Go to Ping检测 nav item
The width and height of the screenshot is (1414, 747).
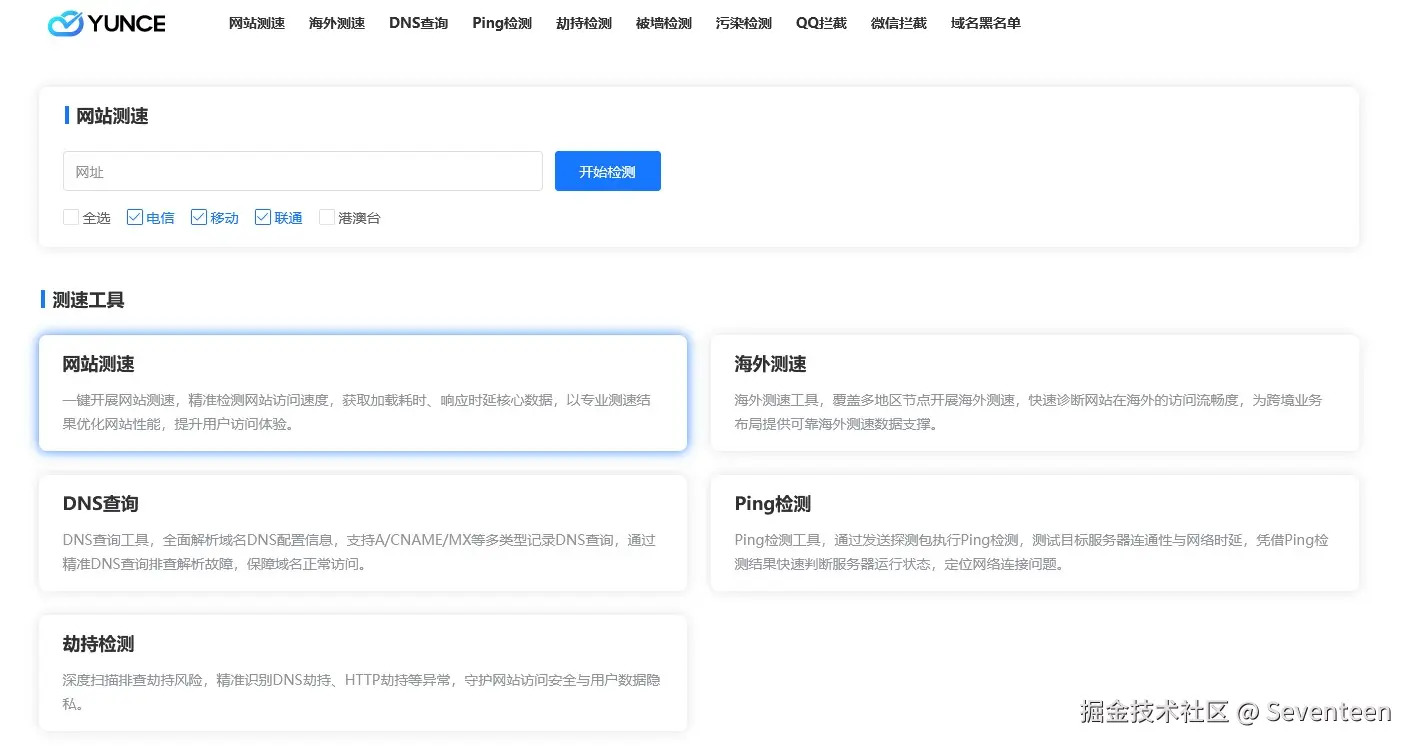pyautogui.click(x=502, y=23)
